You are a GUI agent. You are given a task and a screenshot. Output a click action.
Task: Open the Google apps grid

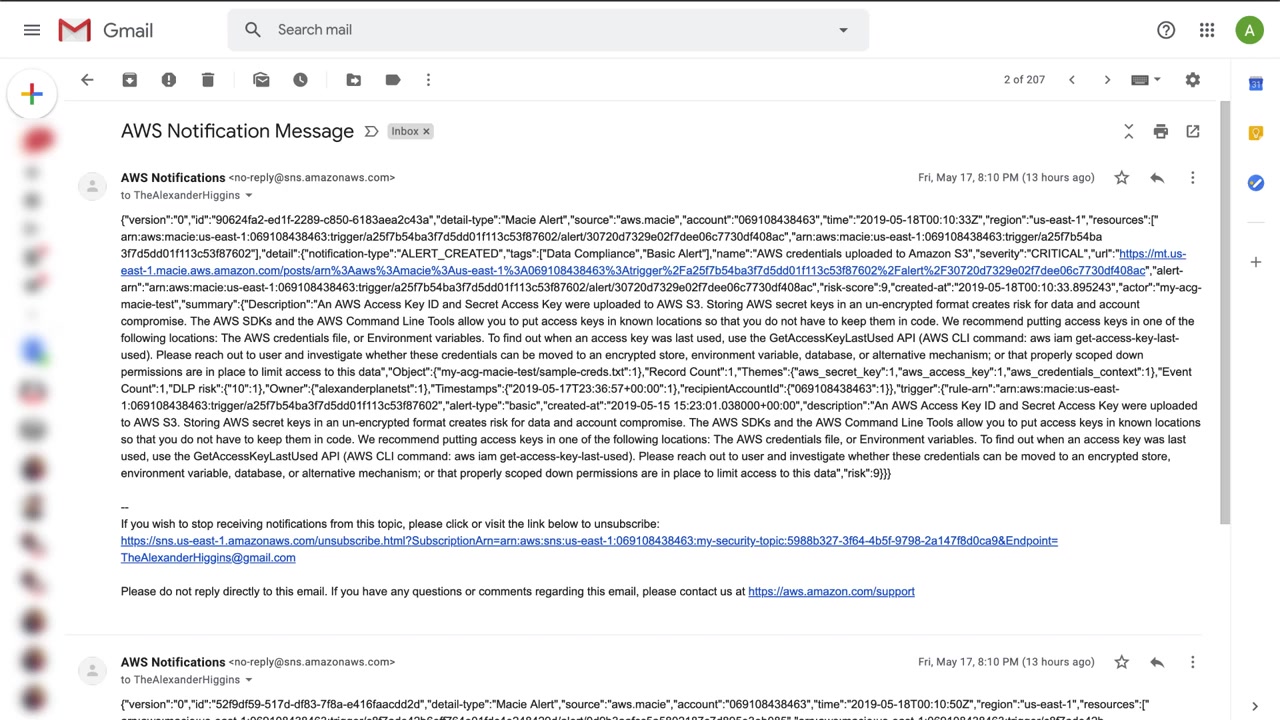pyautogui.click(x=1207, y=30)
